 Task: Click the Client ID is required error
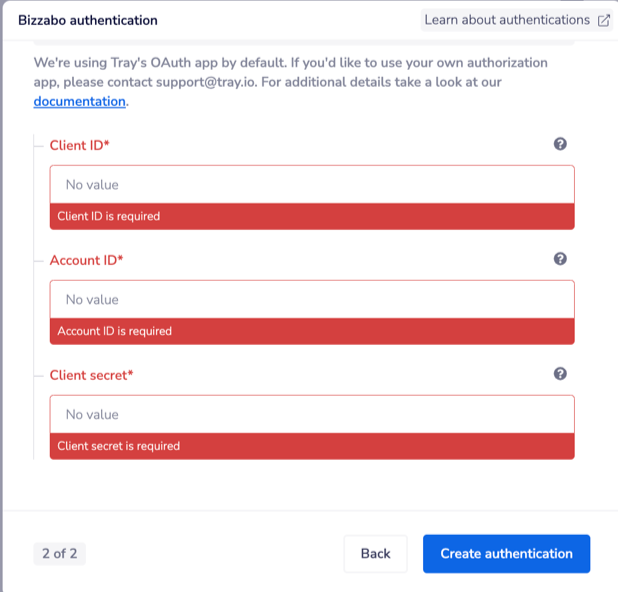click(109, 216)
